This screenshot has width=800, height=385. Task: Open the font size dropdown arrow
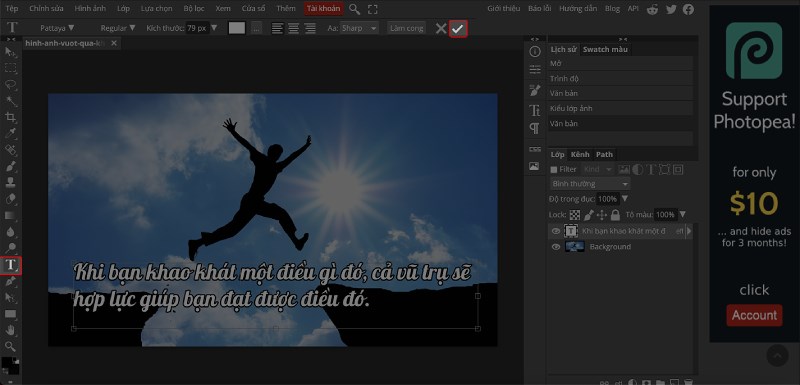point(214,28)
